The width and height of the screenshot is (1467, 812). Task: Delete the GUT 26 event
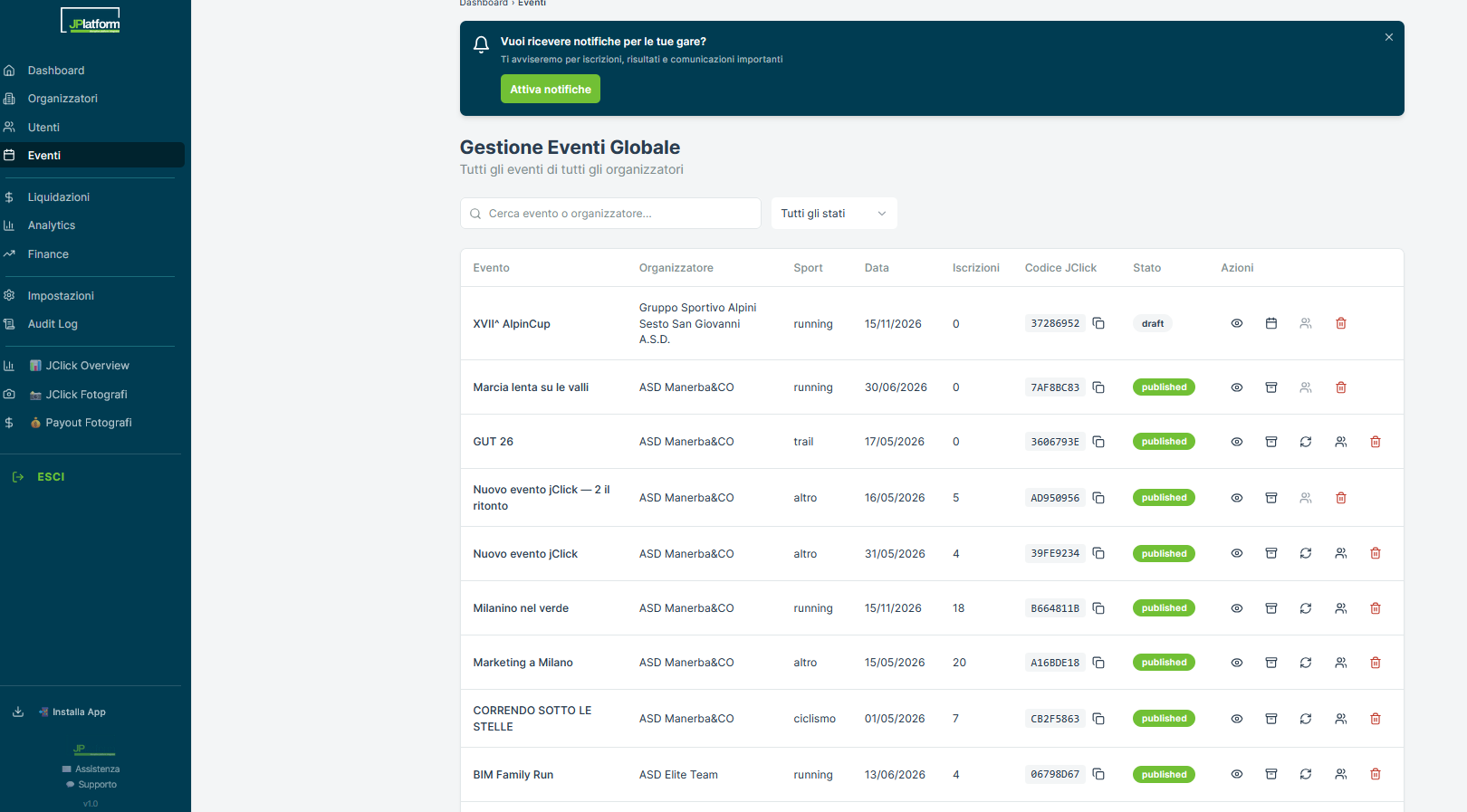pos(1376,442)
